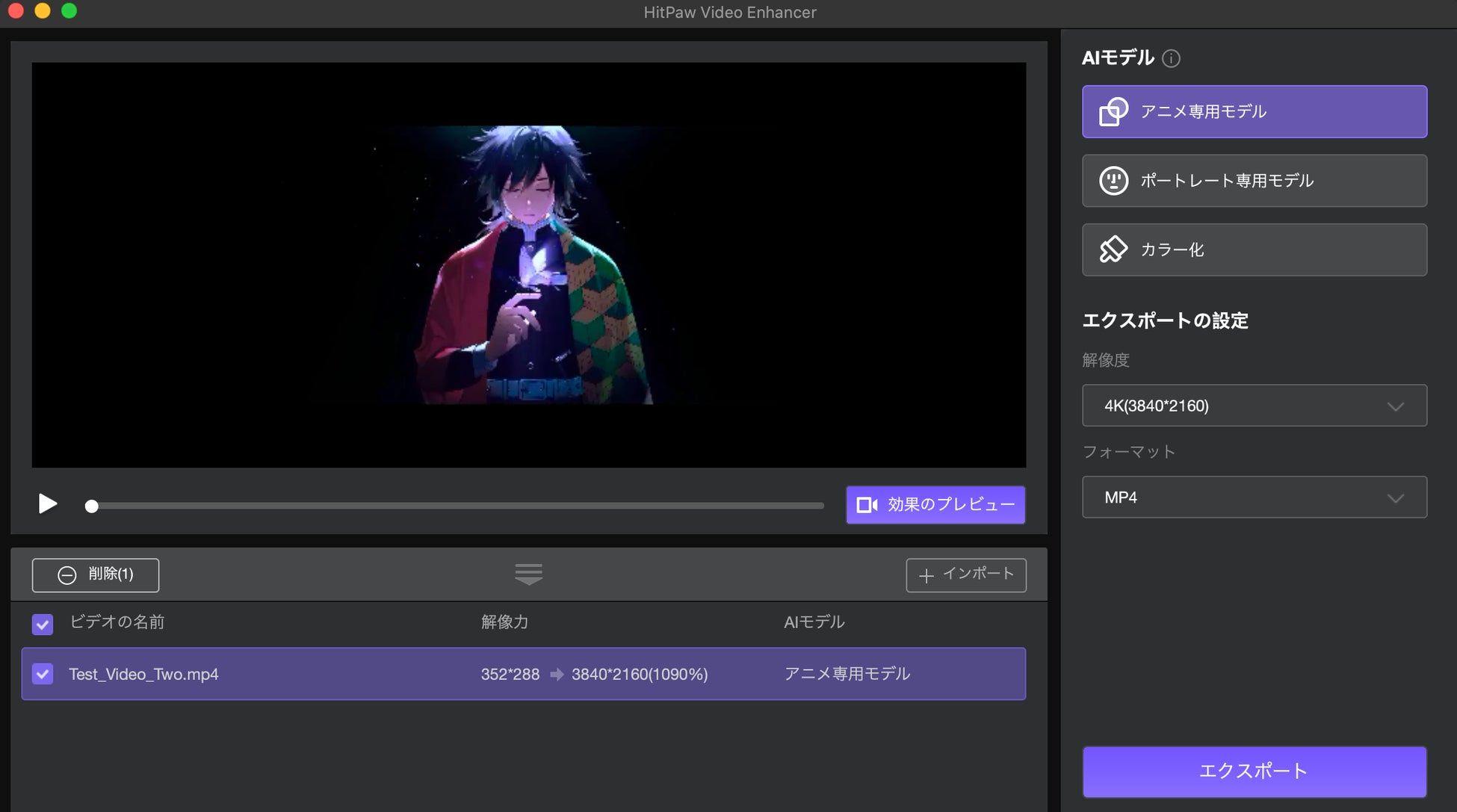Click the minus-circle delete icon

tap(67, 575)
